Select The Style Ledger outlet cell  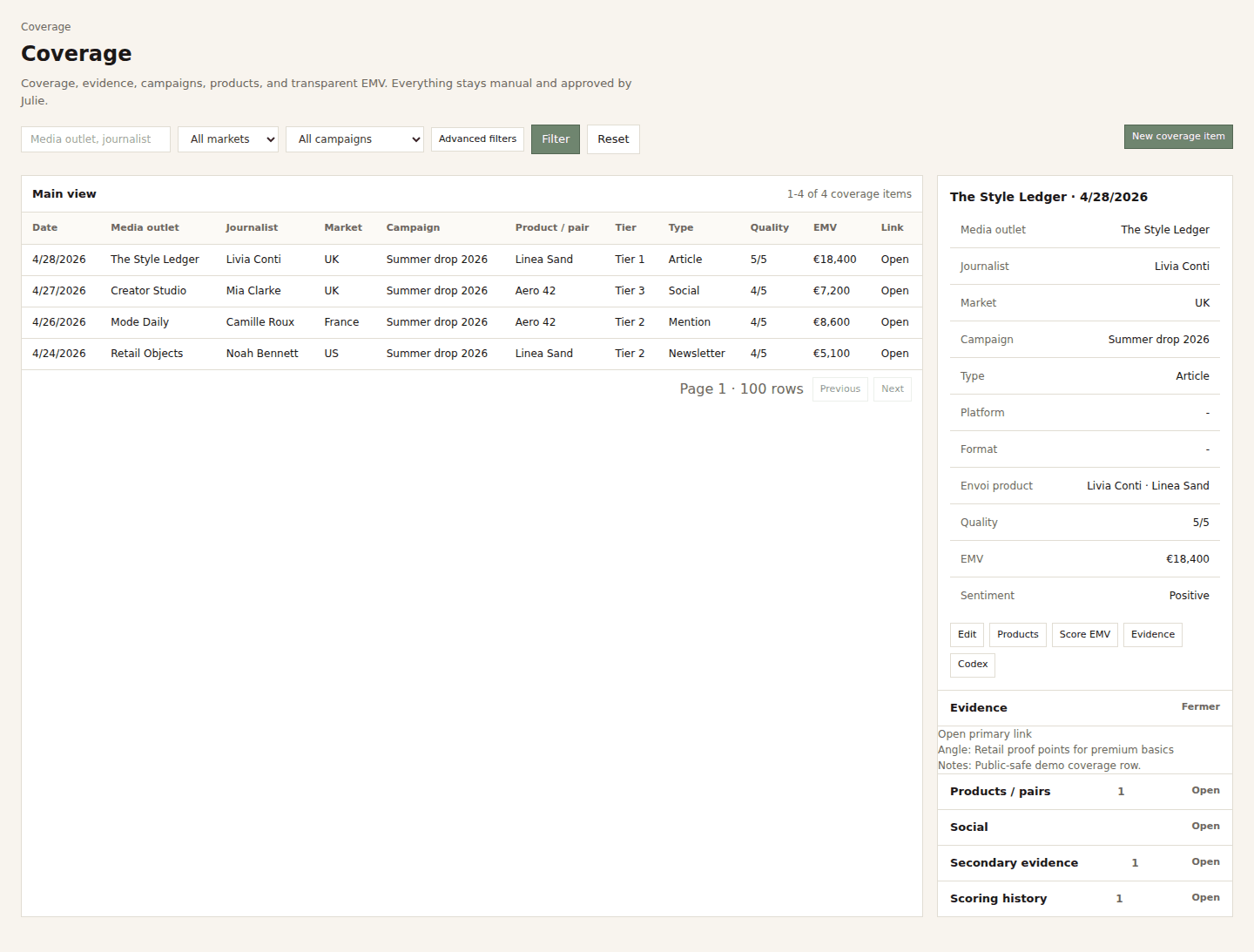click(x=155, y=260)
